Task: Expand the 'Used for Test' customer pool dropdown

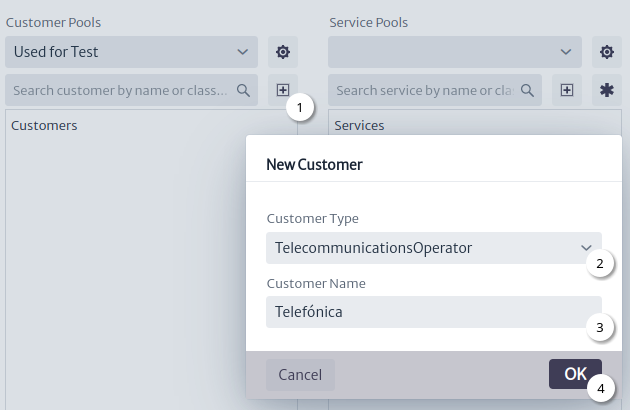Action: (131, 52)
